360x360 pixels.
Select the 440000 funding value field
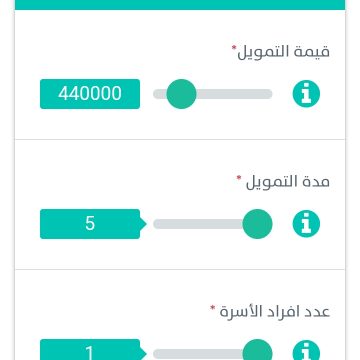(x=90, y=94)
